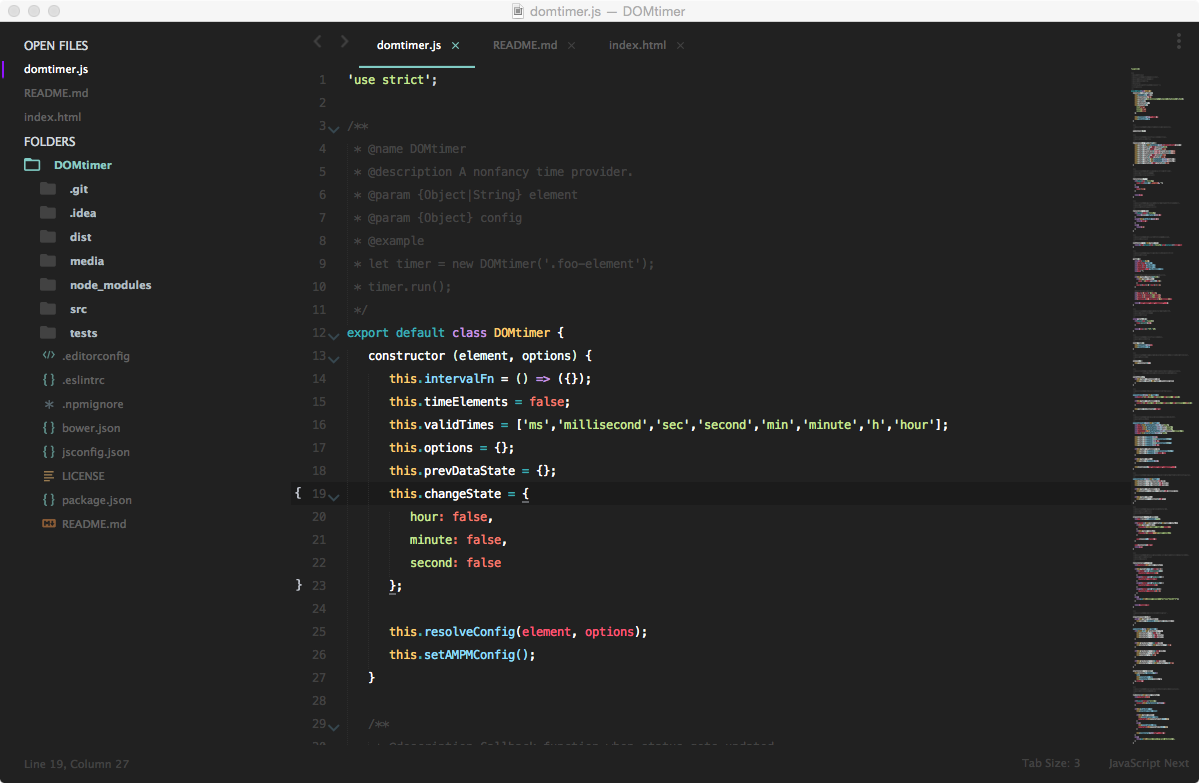Image resolution: width=1199 pixels, height=783 pixels.
Task: Expand the node_modules folder
Action: 110,285
